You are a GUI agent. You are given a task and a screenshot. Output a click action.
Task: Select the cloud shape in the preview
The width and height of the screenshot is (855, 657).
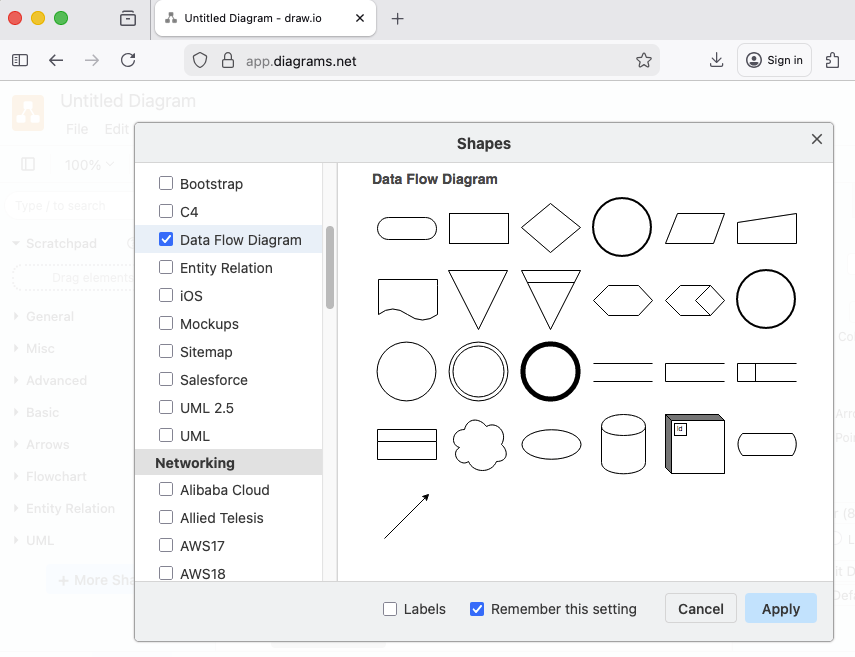(479, 444)
